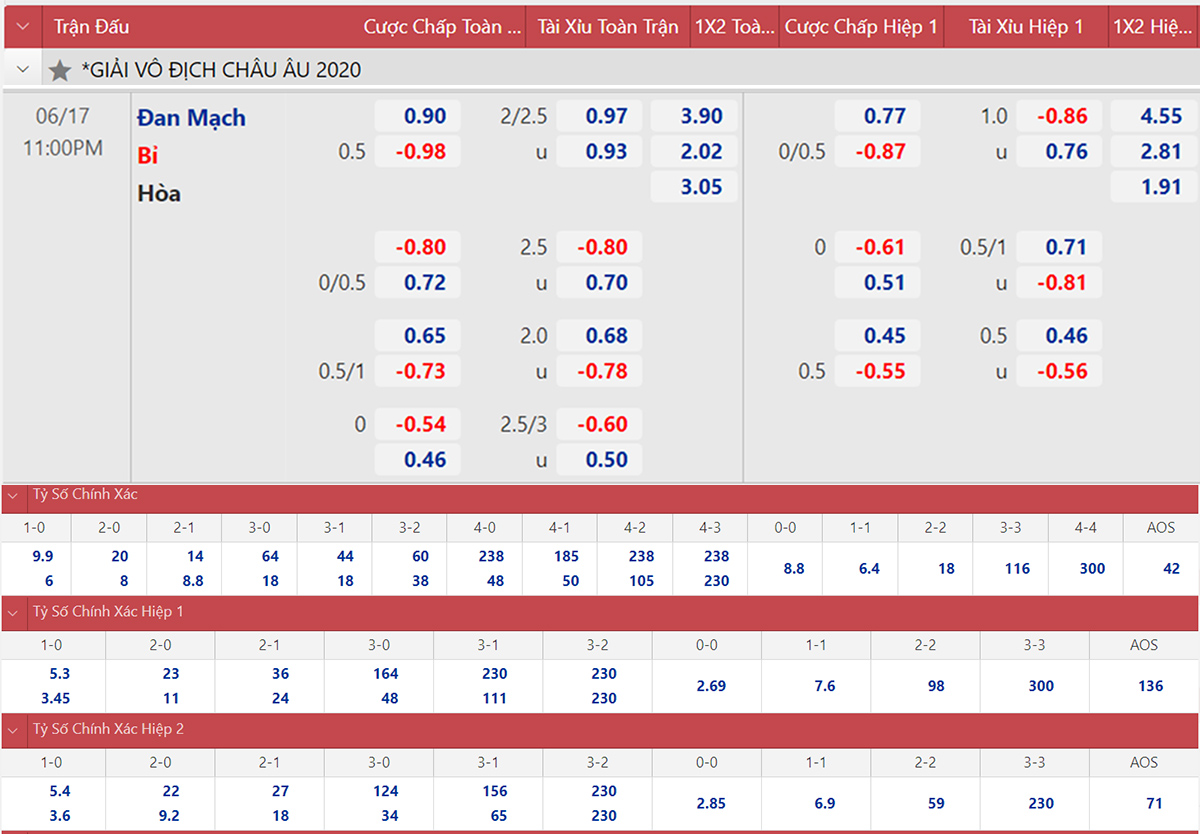This screenshot has height=834, width=1200.
Task: Collapse the Tỷ Số Chính Xác section
Action: tap(13, 495)
